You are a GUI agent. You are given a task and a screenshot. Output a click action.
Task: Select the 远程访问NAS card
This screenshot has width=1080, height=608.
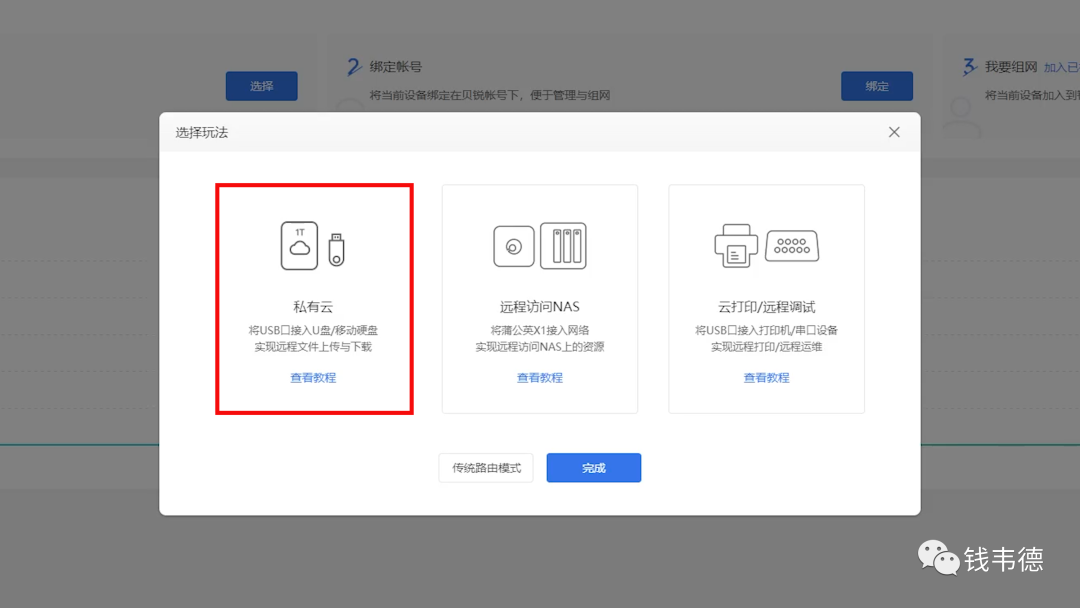(x=540, y=299)
